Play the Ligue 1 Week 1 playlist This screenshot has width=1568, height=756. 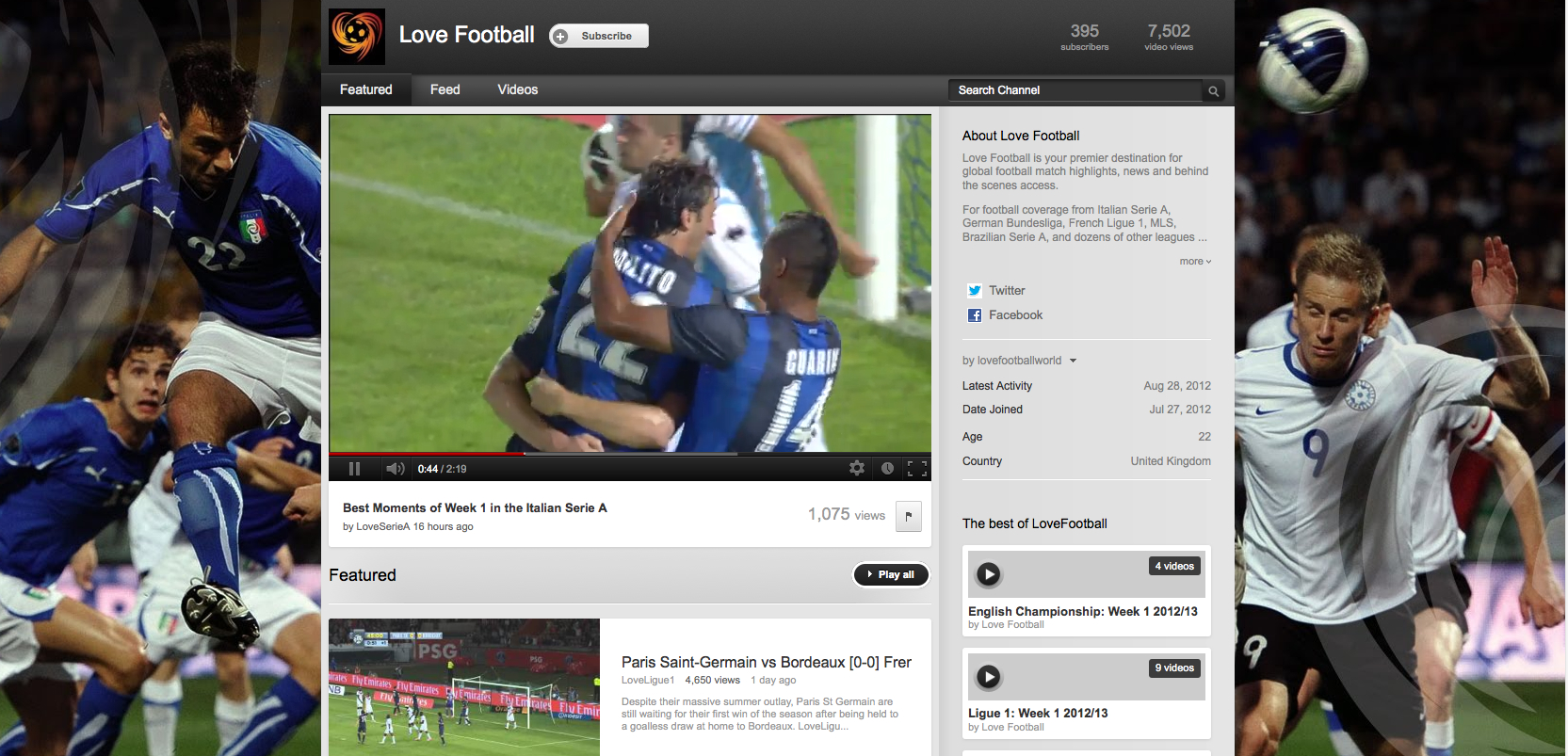click(988, 676)
